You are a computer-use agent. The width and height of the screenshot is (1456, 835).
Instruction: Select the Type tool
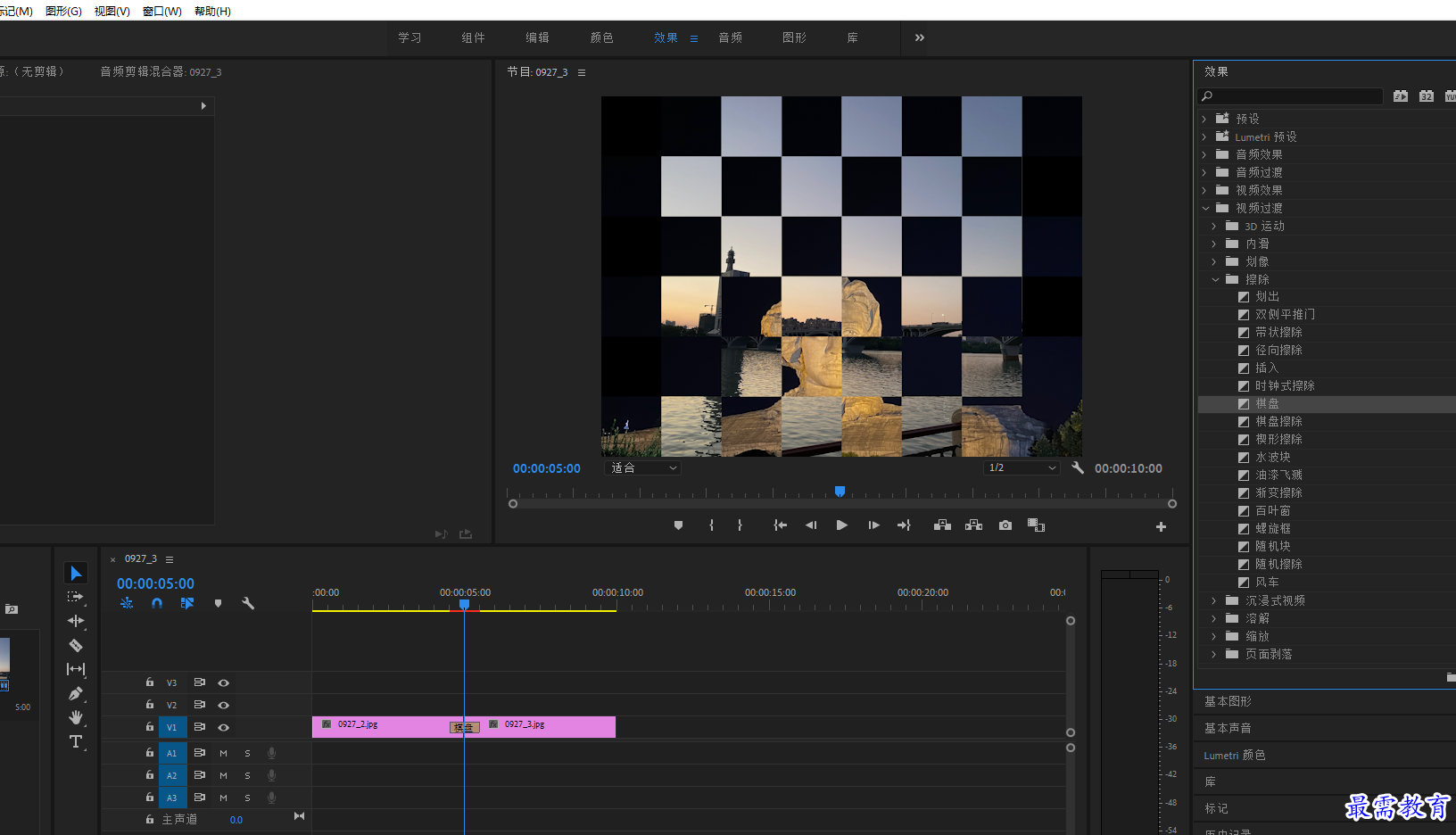tap(76, 741)
